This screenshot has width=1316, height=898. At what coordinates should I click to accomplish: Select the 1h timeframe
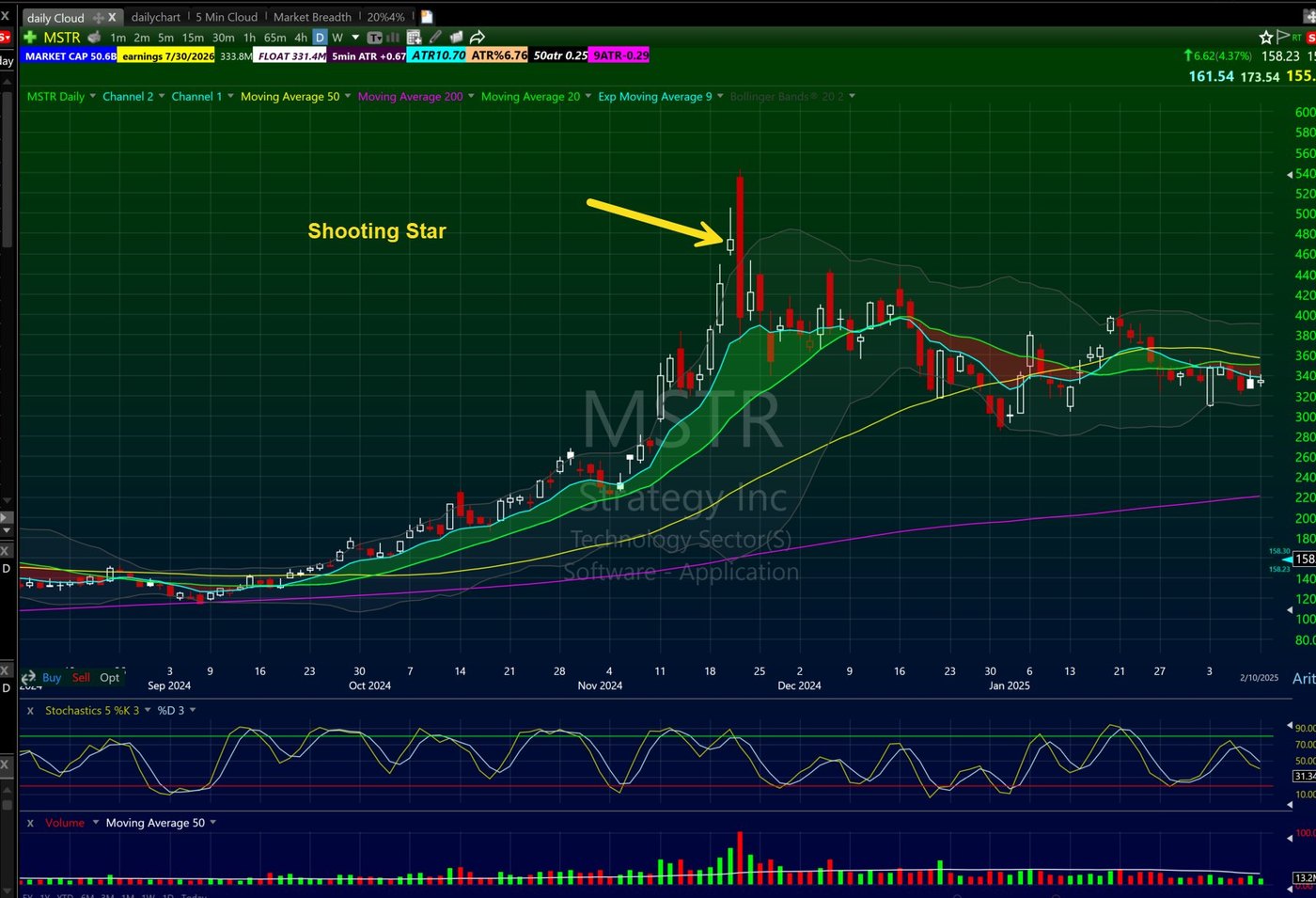(x=250, y=38)
